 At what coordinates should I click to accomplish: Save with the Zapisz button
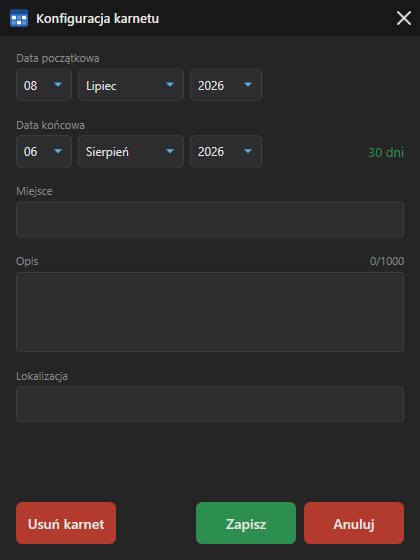[246, 523]
